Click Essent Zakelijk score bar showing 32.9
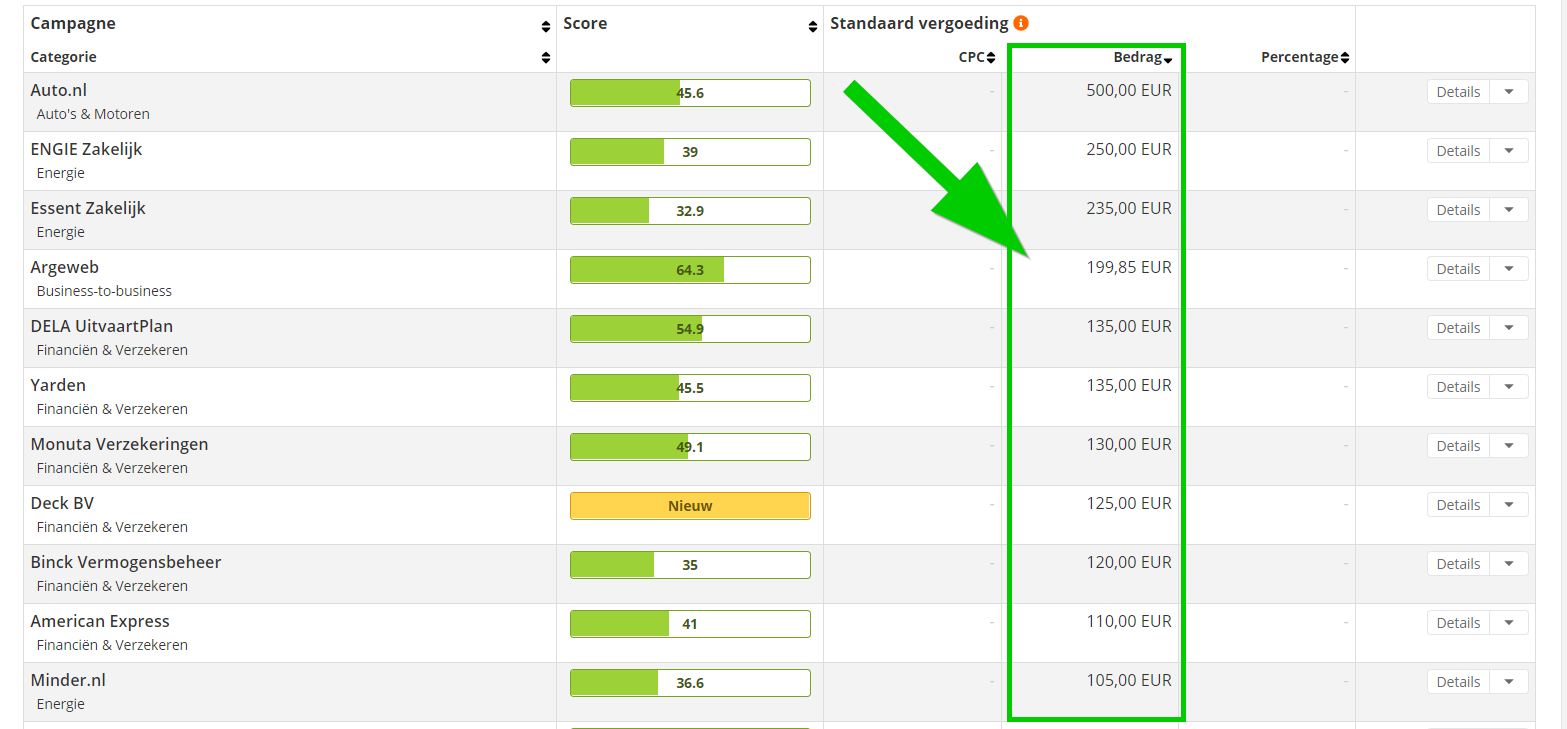The width and height of the screenshot is (1567, 729). click(x=690, y=211)
